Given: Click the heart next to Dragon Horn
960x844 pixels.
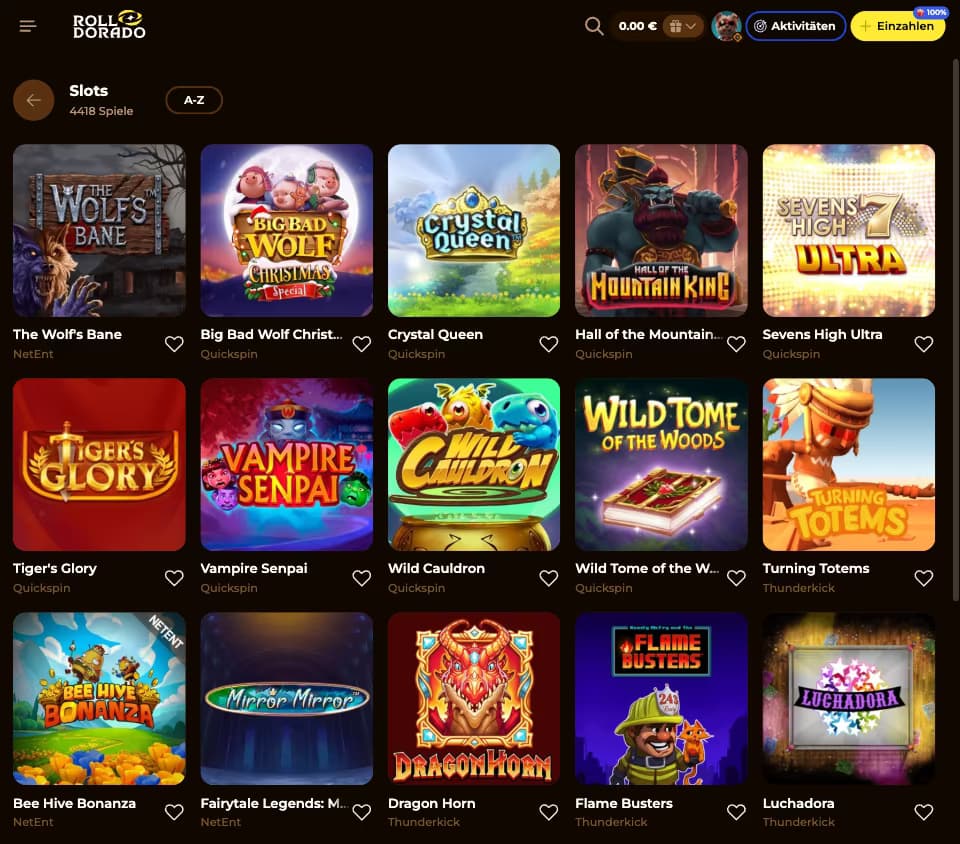Looking at the screenshot, I should [x=549, y=812].
